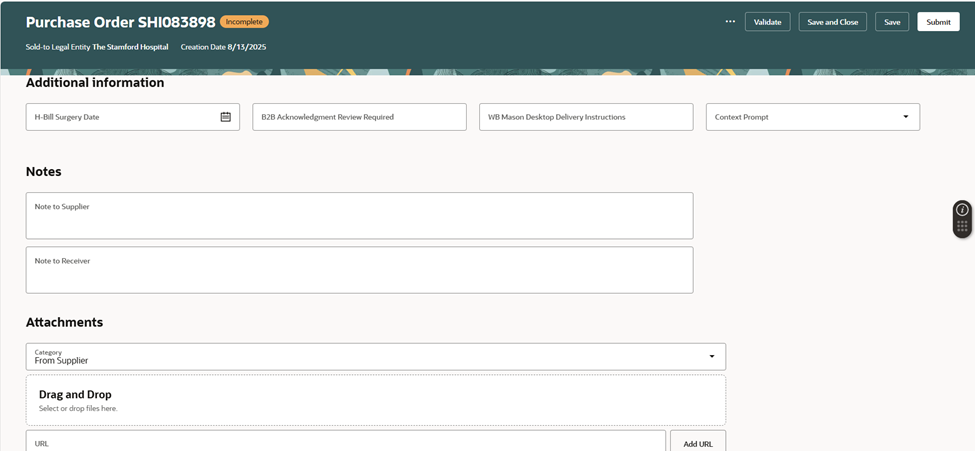The height and width of the screenshot is (451, 975).
Task: Click the Incomplete status badge
Action: click(244, 22)
